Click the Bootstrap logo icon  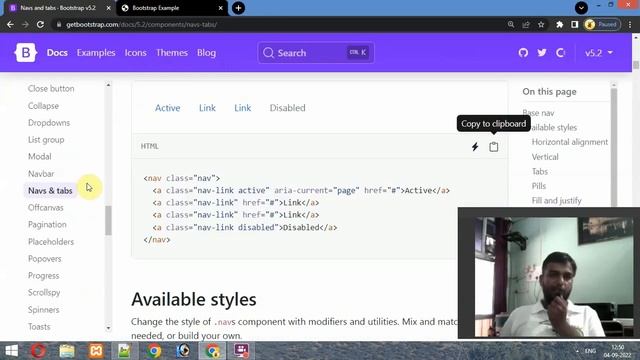click(26, 53)
